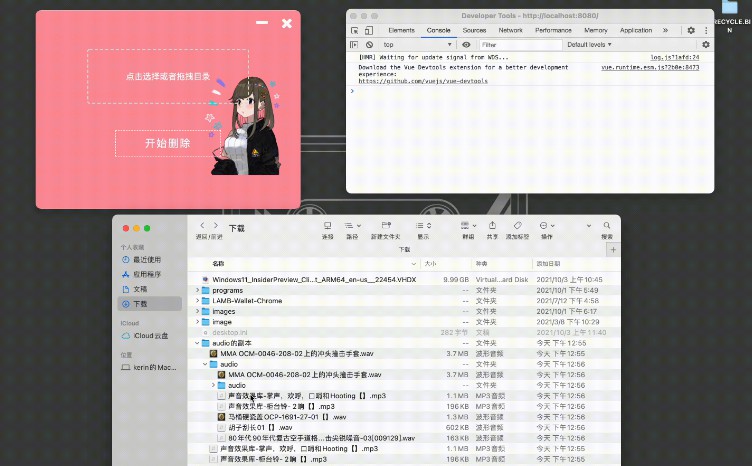This screenshot has height=466, width=752.
Task: Open DevTools settings gear next to the tabs
Action: point(690,31)
